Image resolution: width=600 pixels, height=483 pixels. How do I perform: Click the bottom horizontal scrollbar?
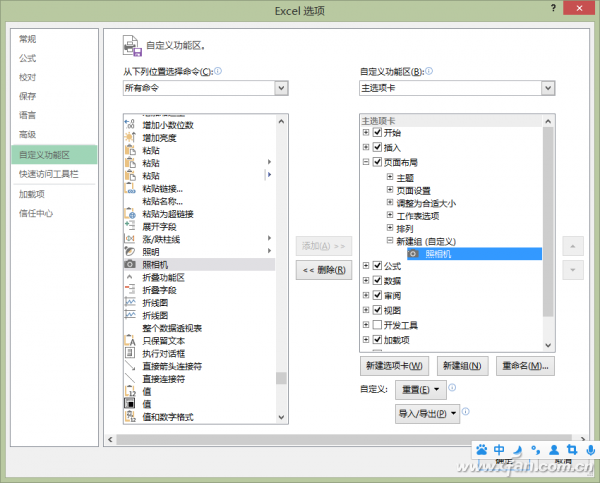pyautogui.click(x=344, y=439)
